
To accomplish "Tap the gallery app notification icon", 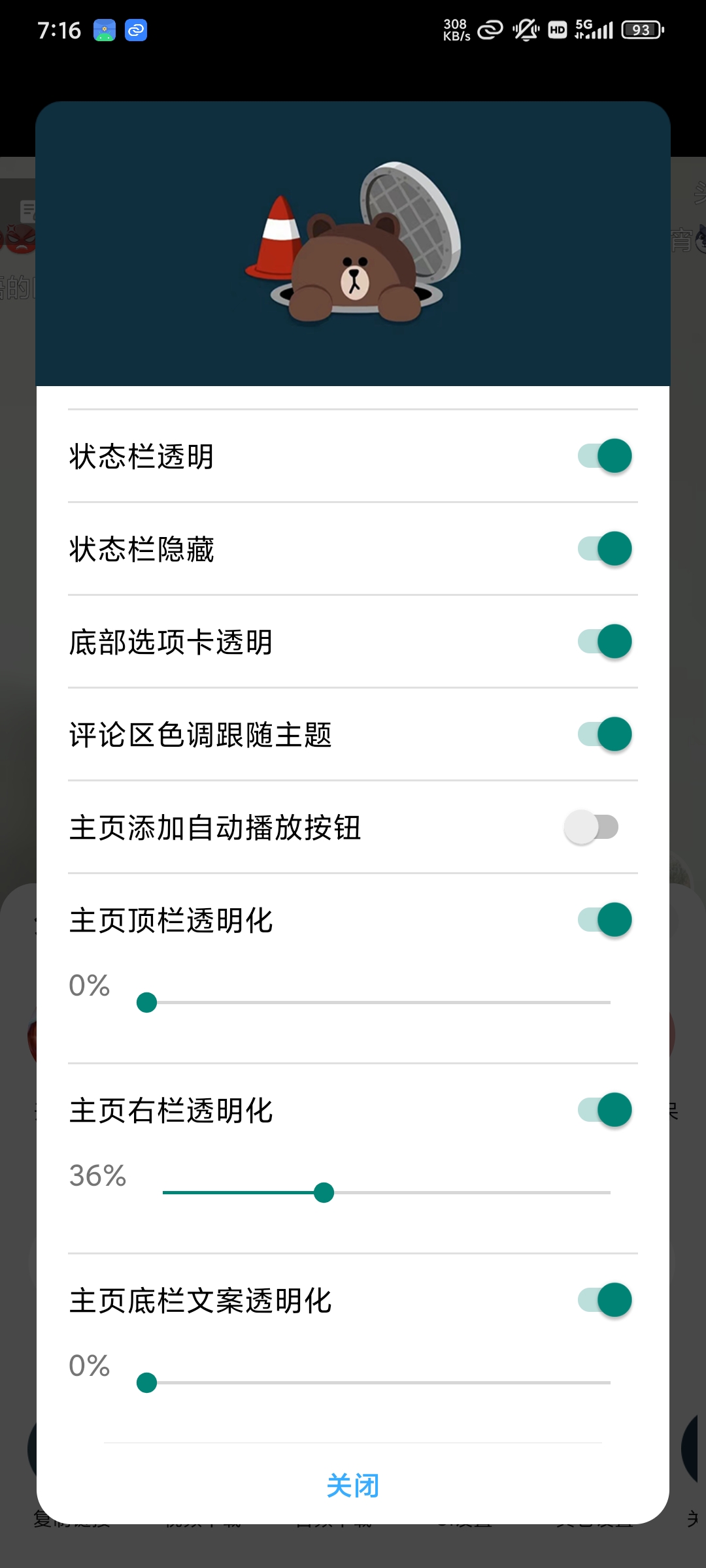I will coord(105,30).
